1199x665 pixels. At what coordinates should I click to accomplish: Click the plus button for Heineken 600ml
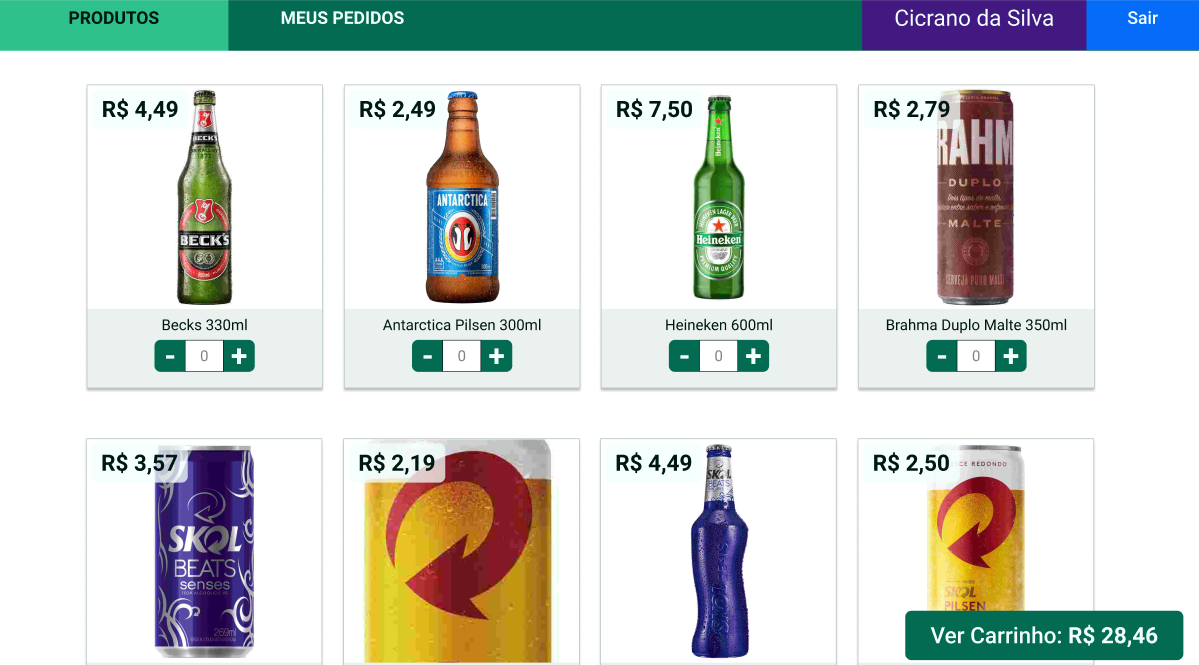754,356
